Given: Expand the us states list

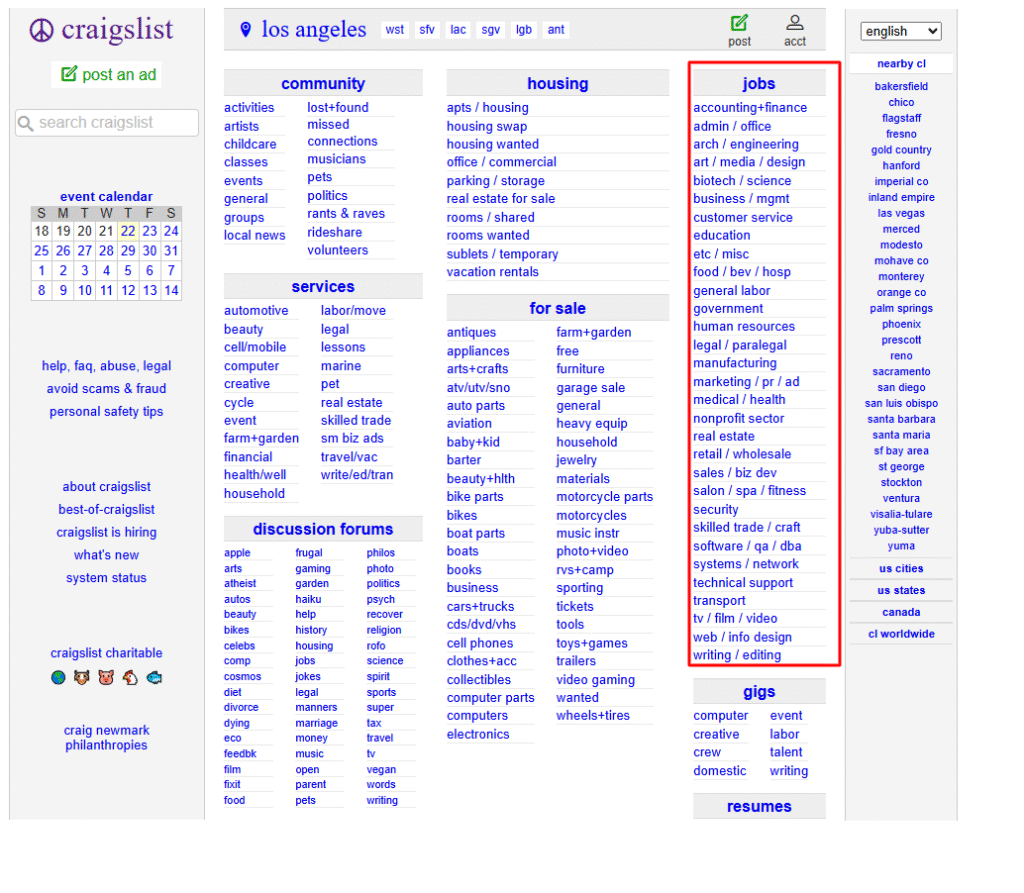Looking at the screenshot, I should (x=901, y=591).
